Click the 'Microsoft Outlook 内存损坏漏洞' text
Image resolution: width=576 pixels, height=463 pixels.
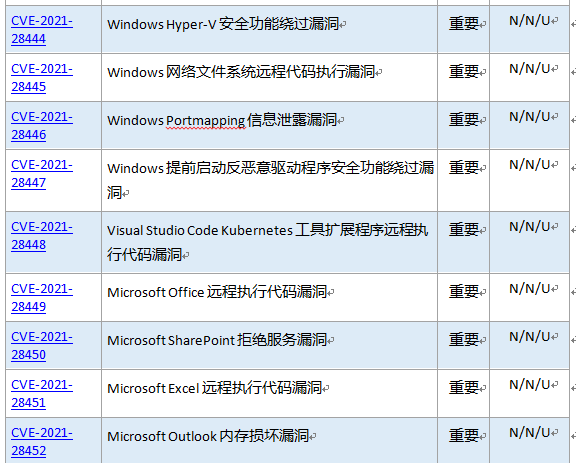click(x=208, y=436)
